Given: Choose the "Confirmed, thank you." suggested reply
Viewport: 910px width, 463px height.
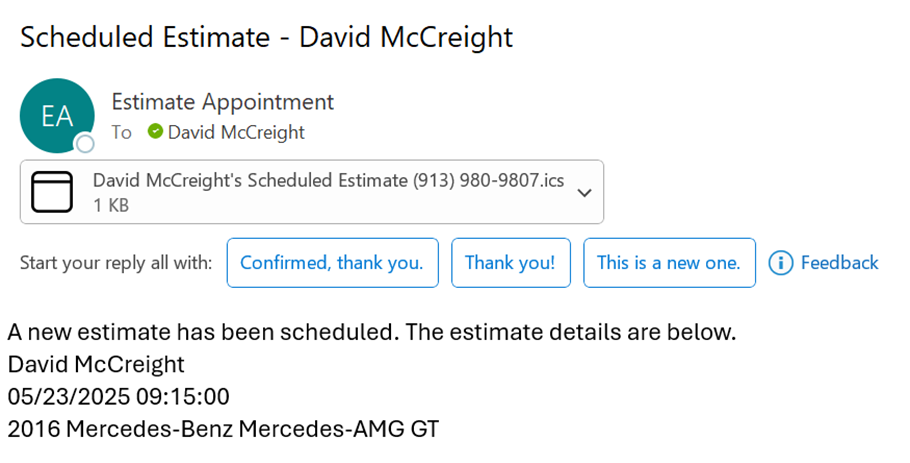Looking at the screenshot, I should tap(332, 263).
